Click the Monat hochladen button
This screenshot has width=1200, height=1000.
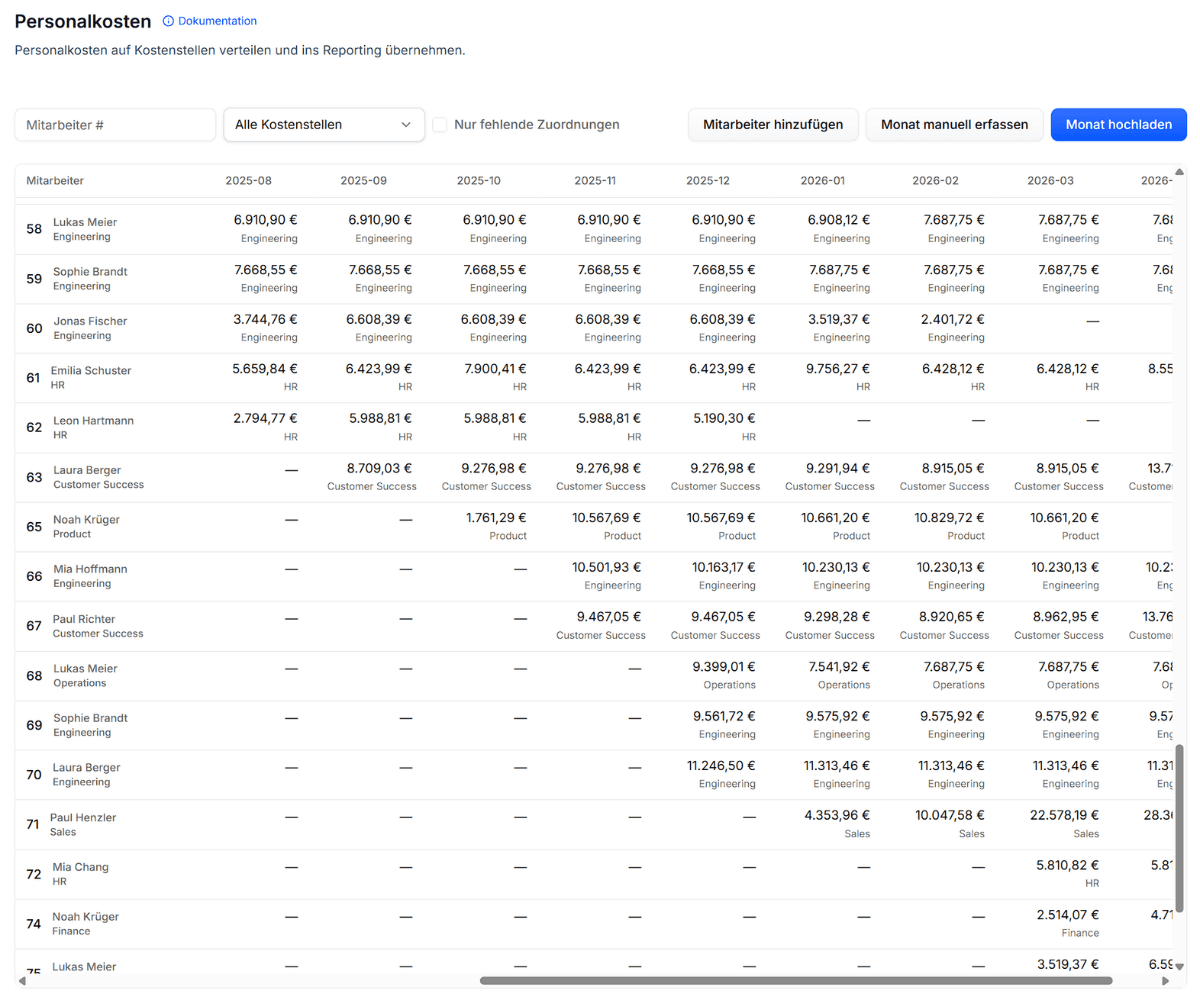1119,125
